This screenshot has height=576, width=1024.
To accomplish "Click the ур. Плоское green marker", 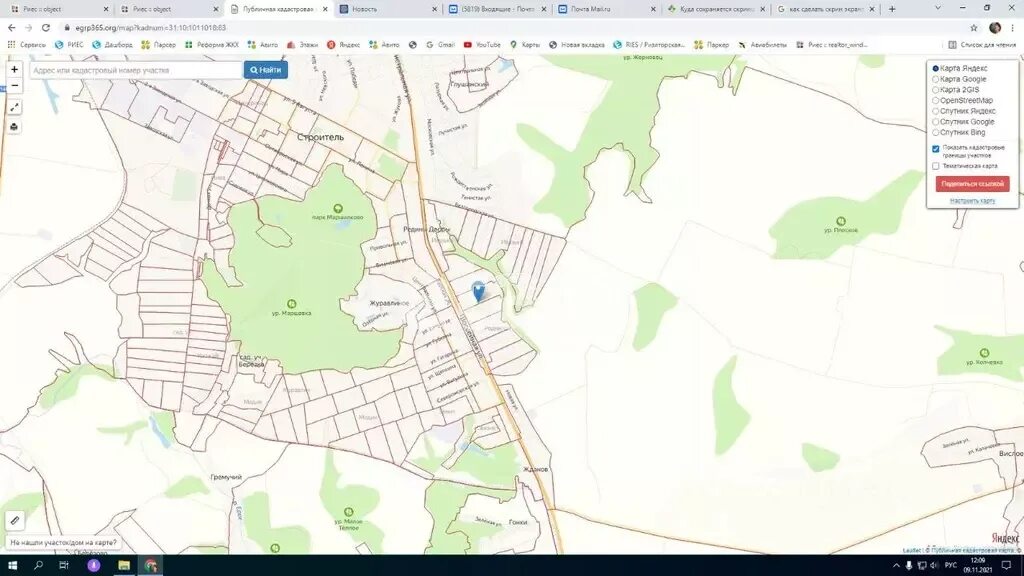I will (841, 221).
